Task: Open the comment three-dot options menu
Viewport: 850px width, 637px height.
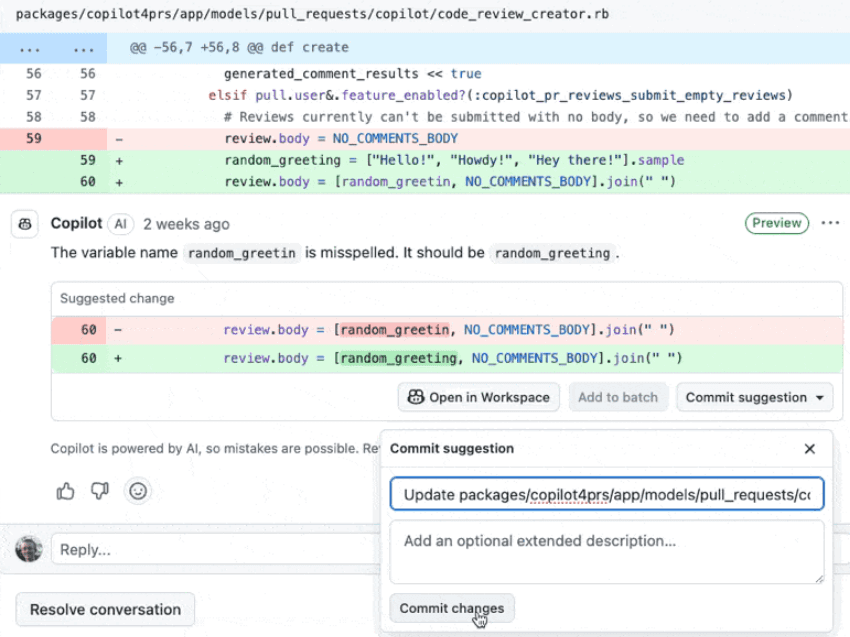Action: click(x=830, y=223)
